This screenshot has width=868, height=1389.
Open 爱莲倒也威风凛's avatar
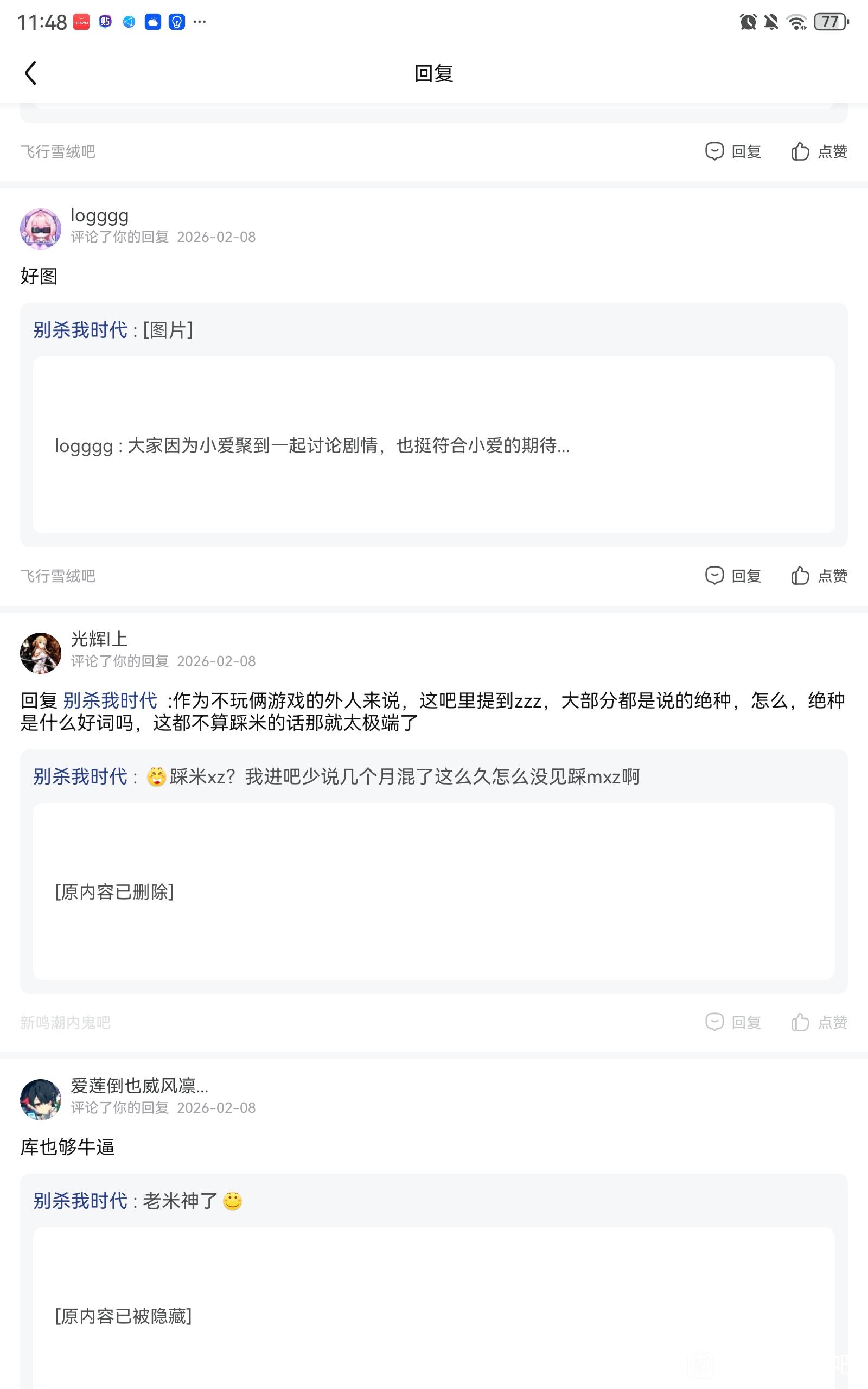[x=41, y=1099]
